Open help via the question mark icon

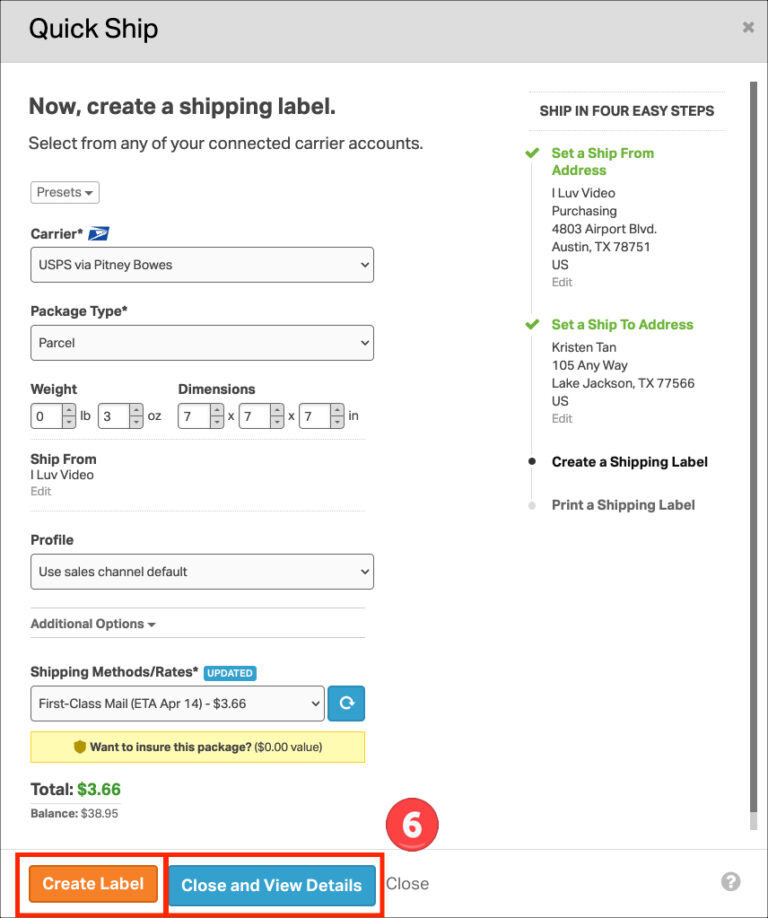click(731, 882)
